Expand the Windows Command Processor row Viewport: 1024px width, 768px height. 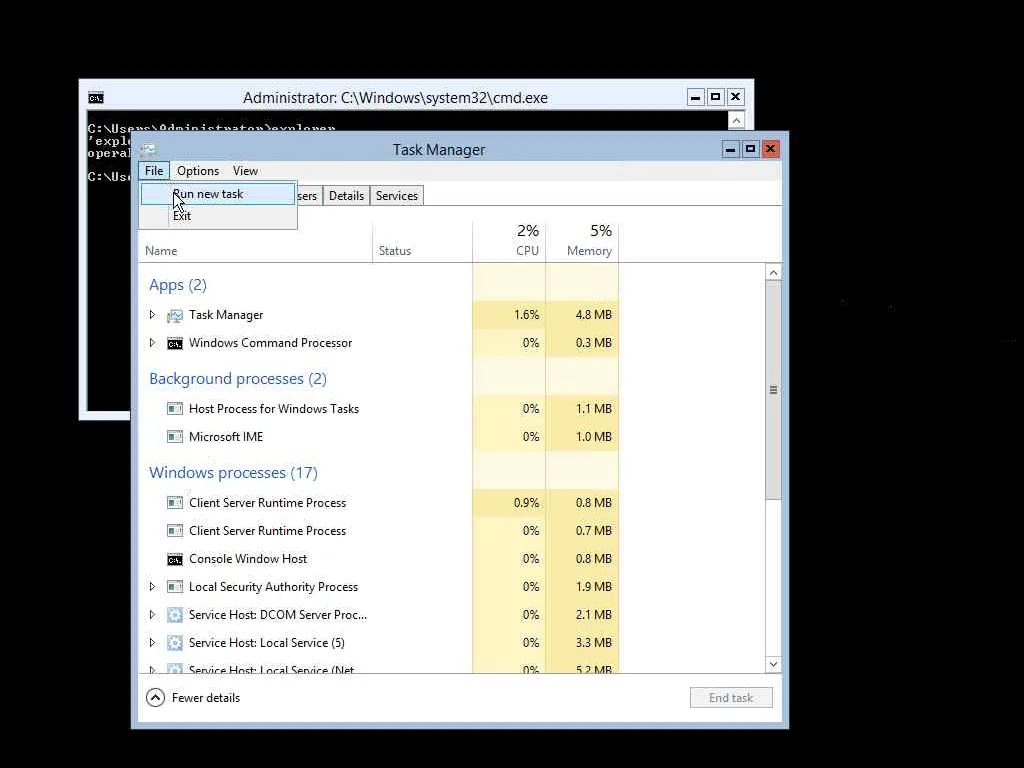[x=152, y=343]
